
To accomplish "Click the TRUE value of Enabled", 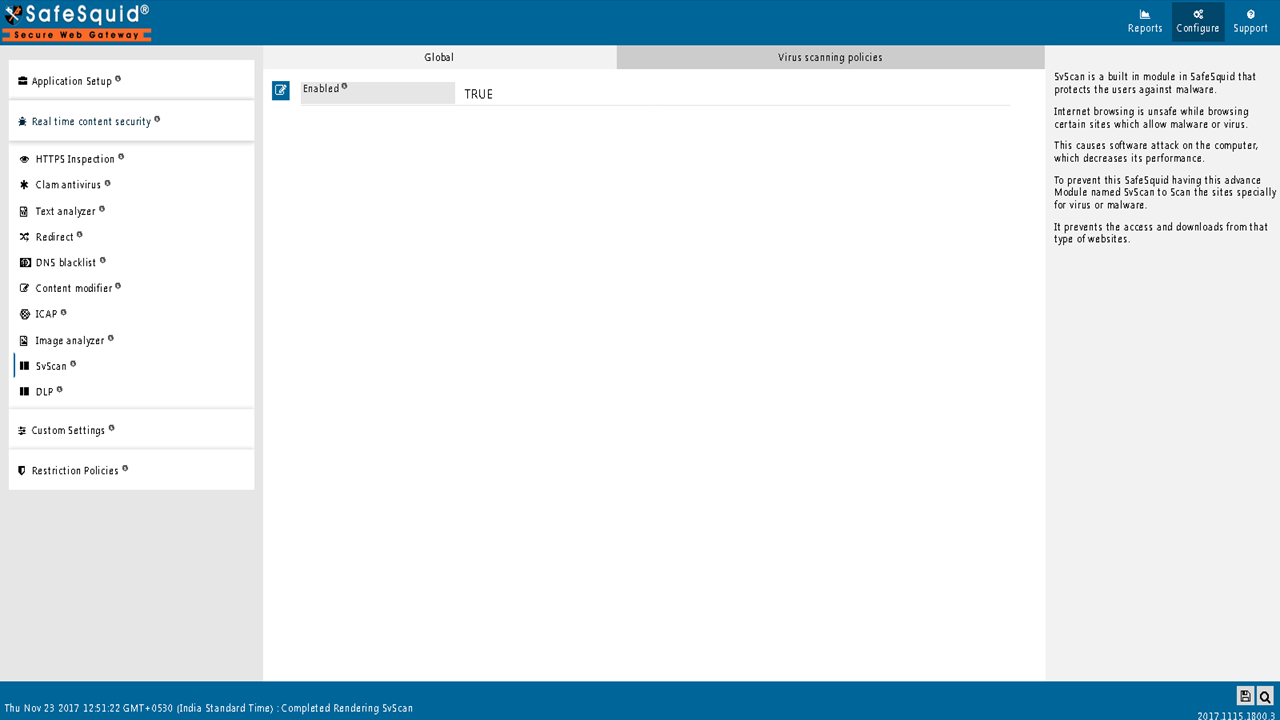I will click(478, 94).
